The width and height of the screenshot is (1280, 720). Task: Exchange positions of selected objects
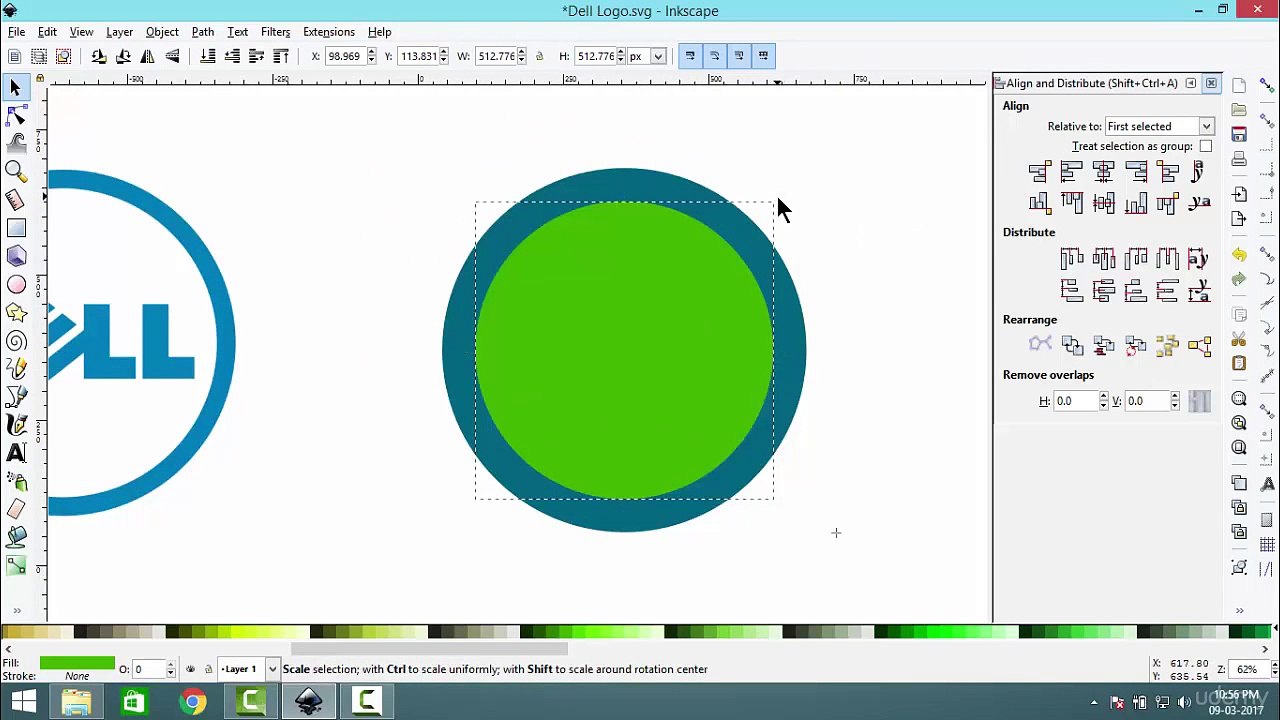[1072, 346]
